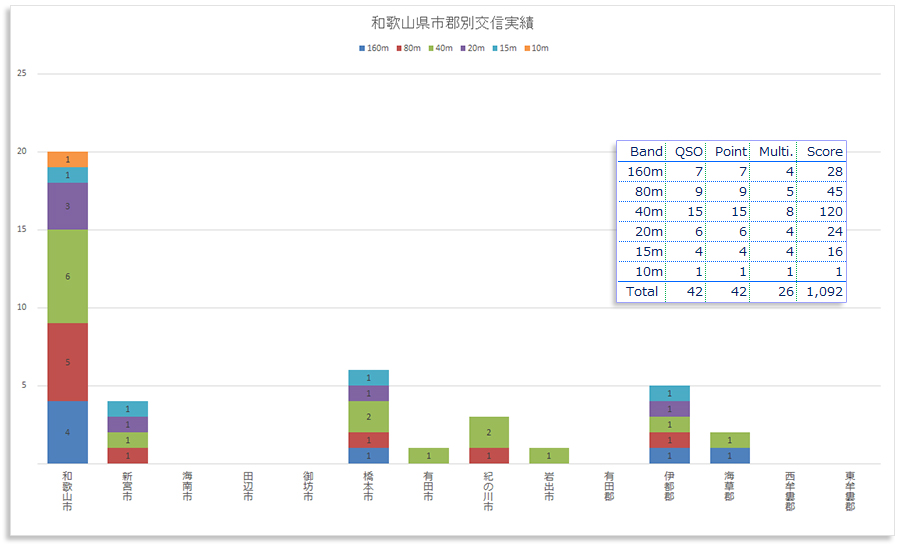
Task: Select the red 80m segment of the 和歌山市 bar
Action: point(68,362)
